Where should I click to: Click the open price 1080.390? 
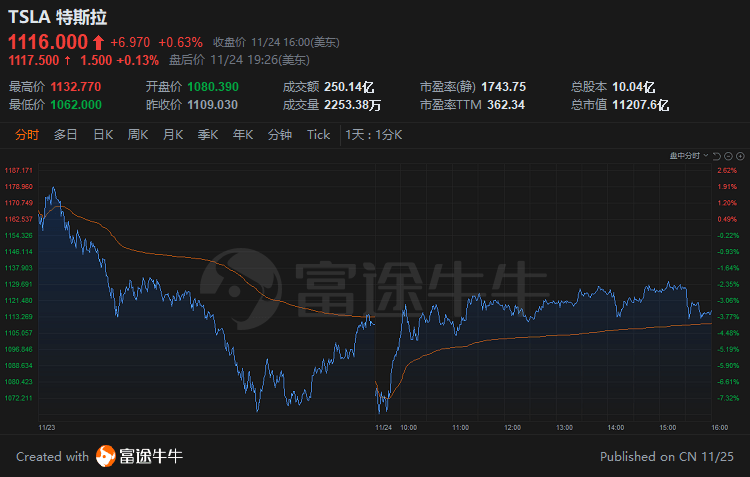click(x=213, y=87)
